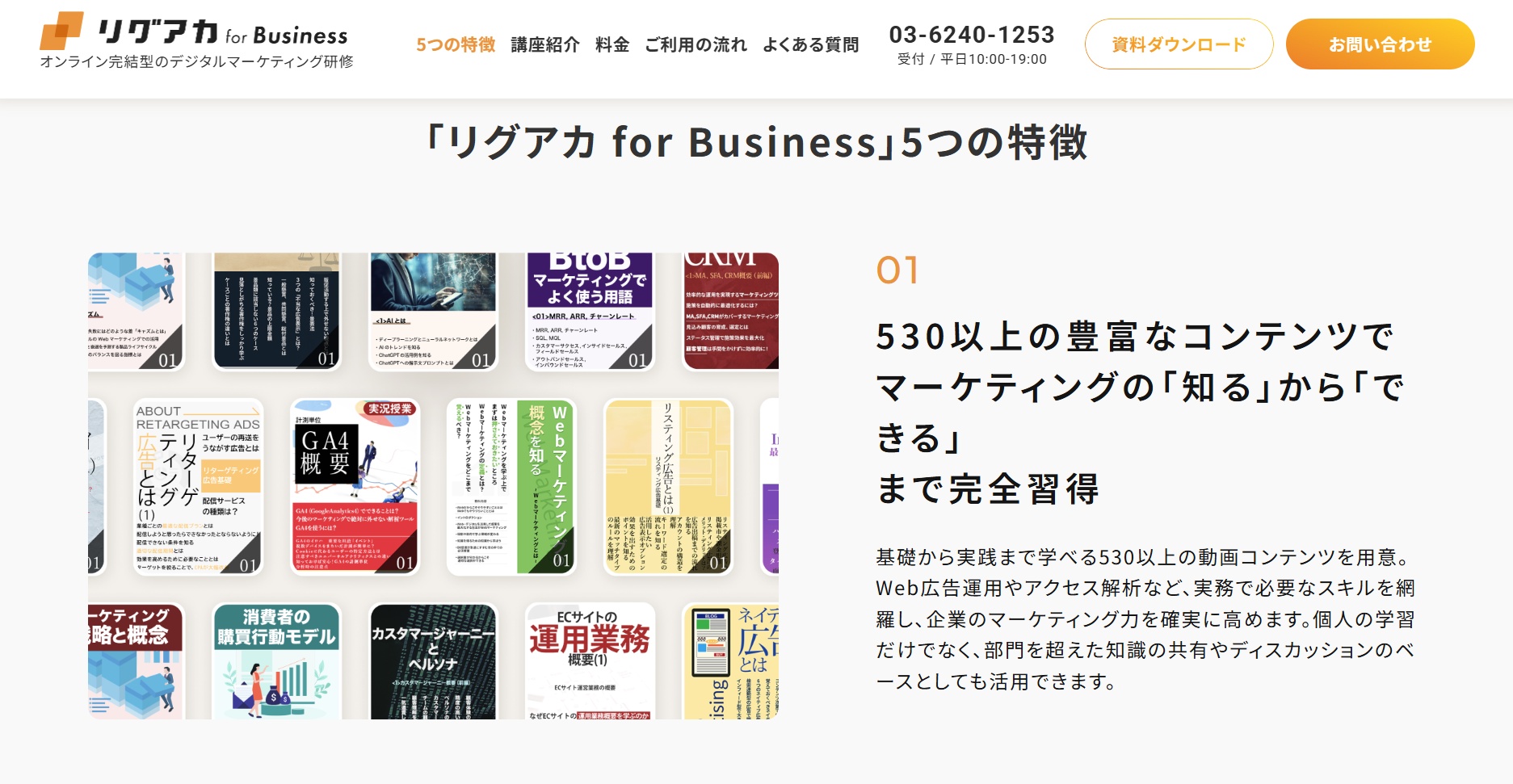Click the 資料ダウンロード button
Screen dimensions: 1513x784
[x=1179, y=44]
